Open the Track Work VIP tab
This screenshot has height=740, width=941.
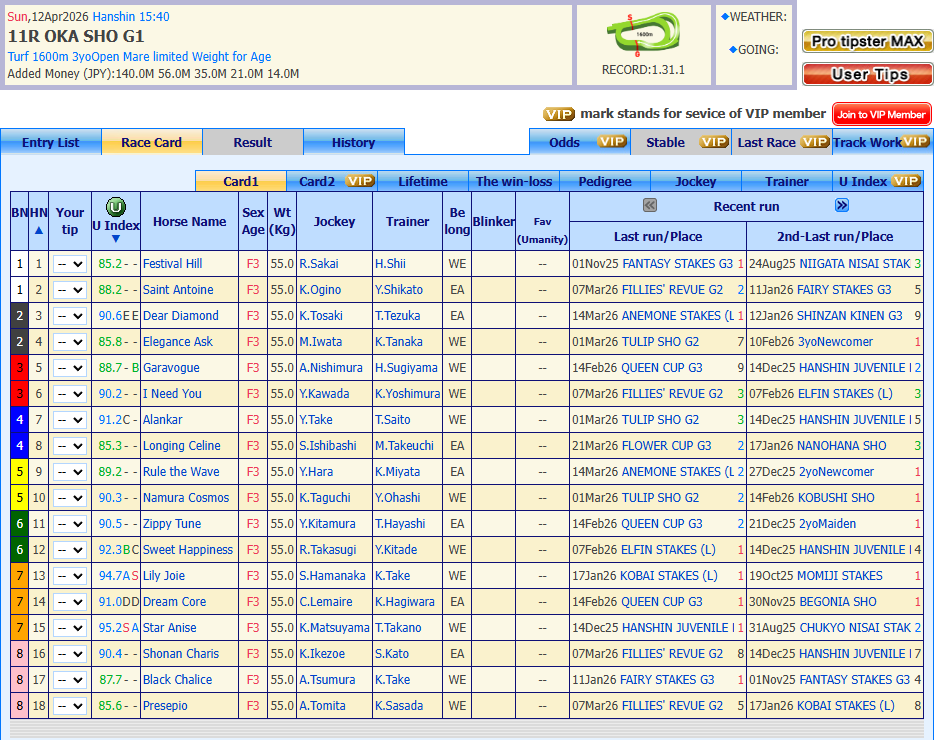tap(882, 142)
